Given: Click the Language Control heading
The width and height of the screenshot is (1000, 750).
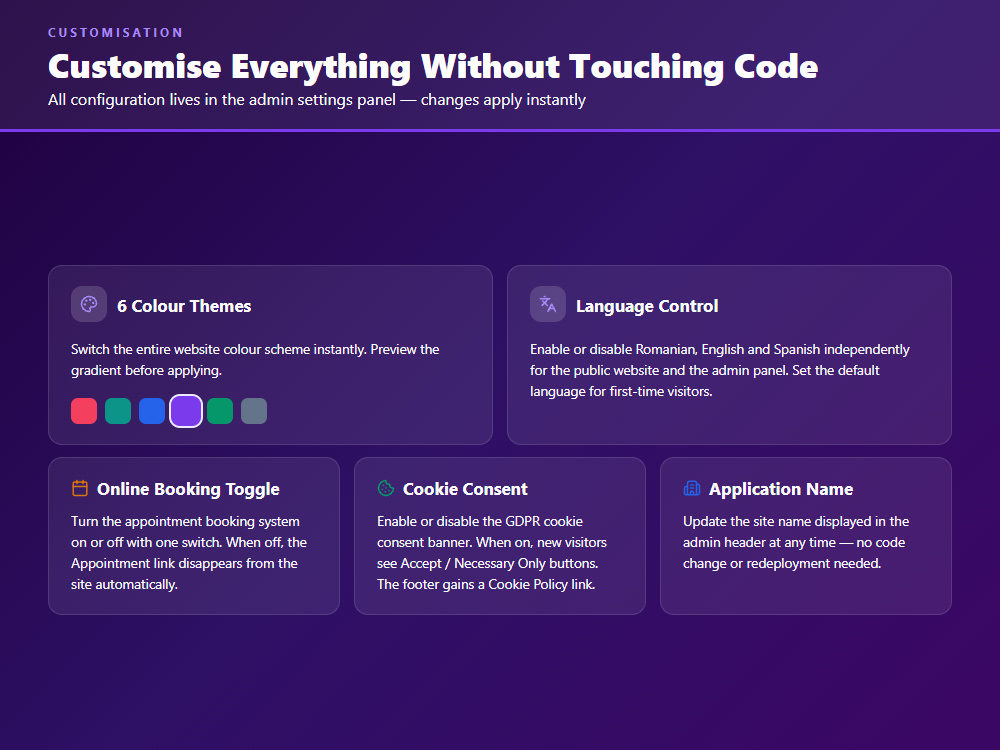Looking at the screenshot, I should coord(647,306).
